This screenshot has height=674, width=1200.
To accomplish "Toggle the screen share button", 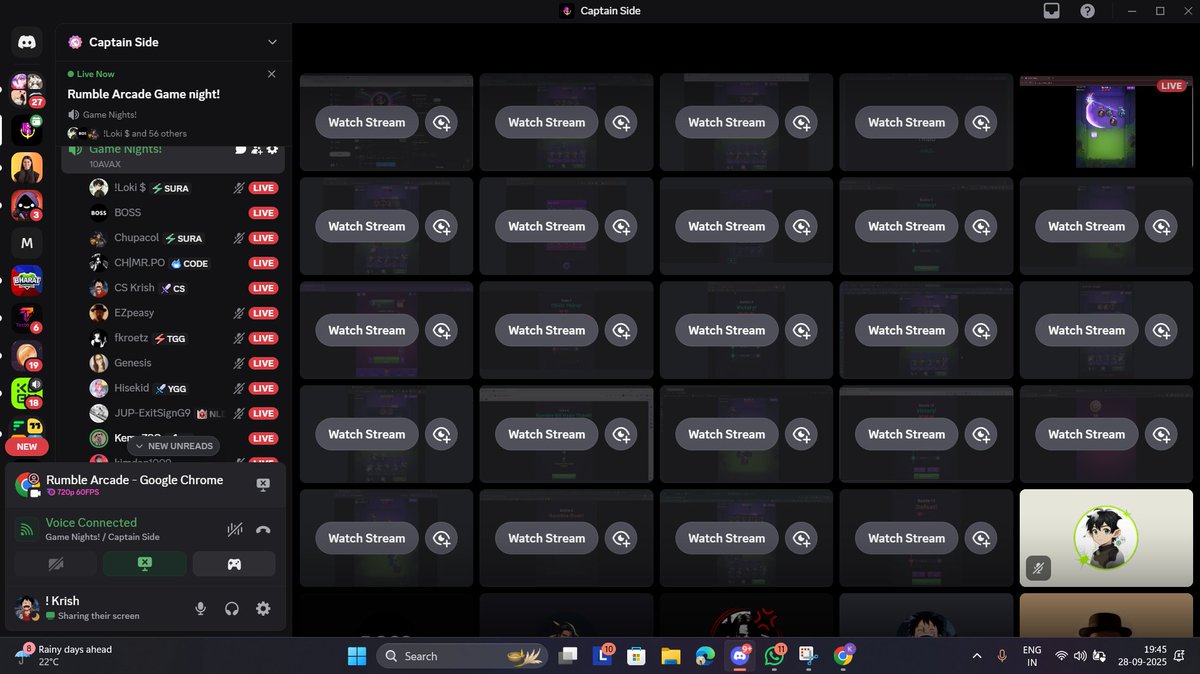I will (x=145, y=564).
